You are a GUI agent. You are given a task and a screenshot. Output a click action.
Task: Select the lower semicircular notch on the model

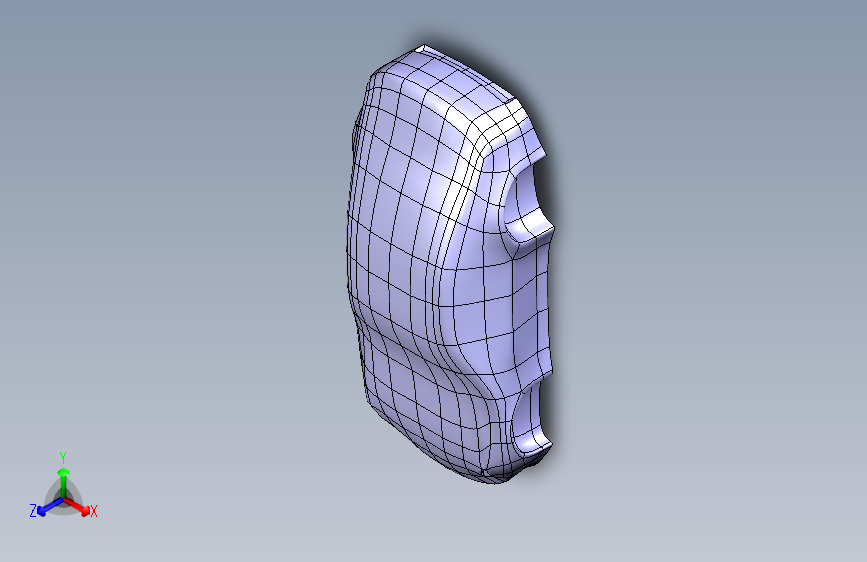[529, 418]
